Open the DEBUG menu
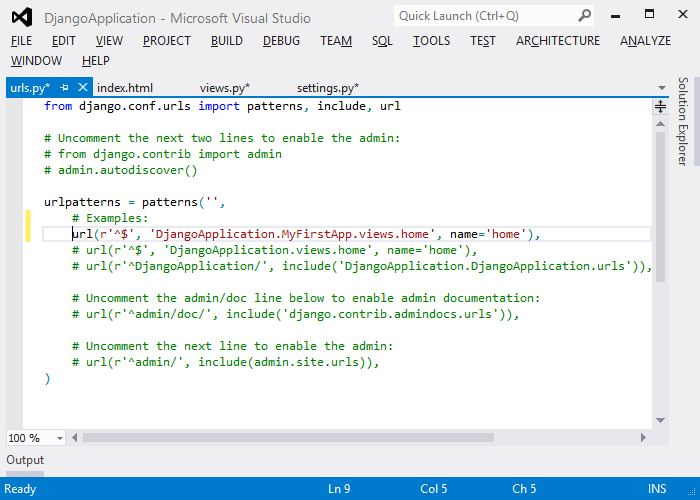This screenshot has height=500, width=700. tap(281, 41)
